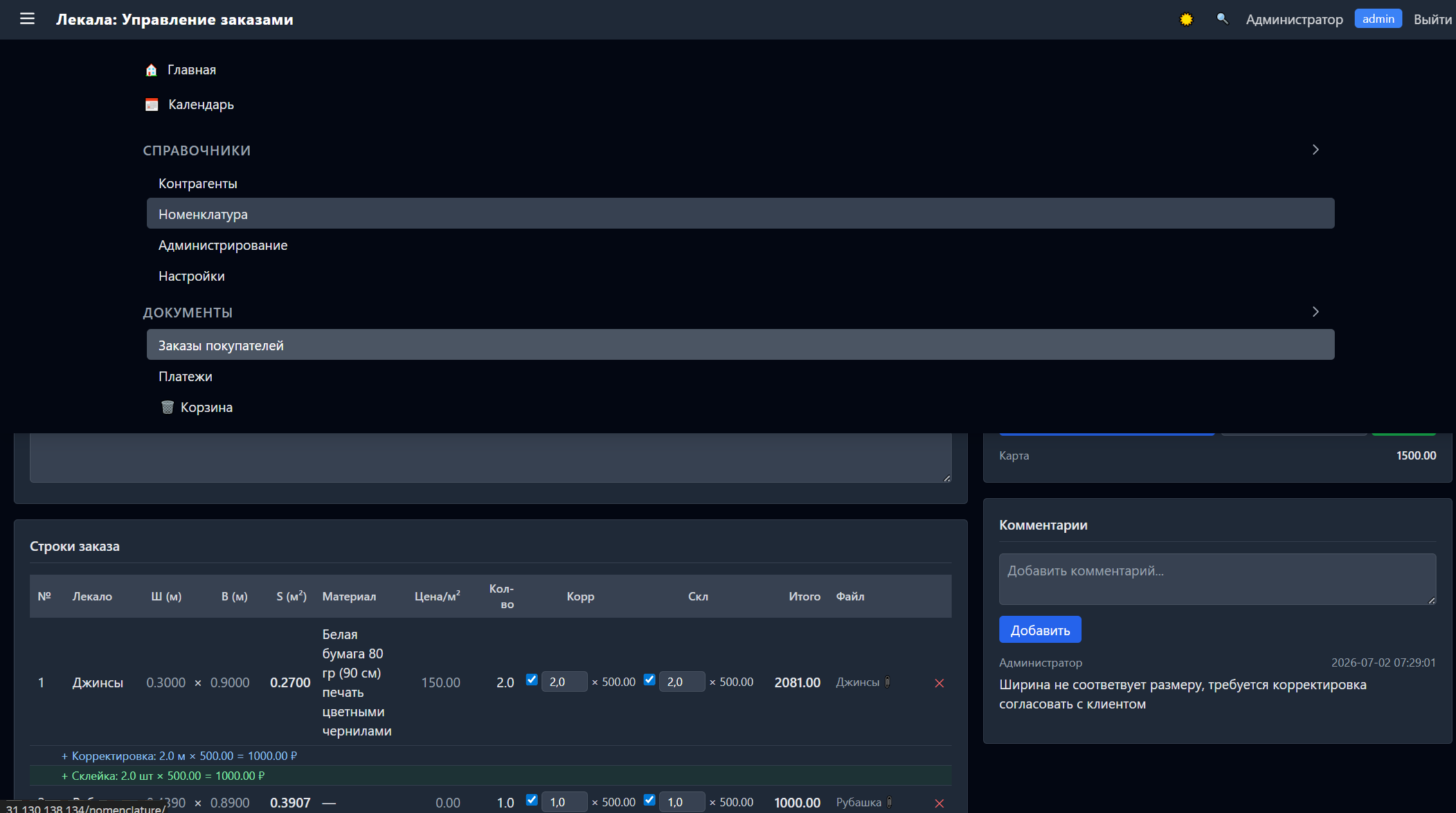1456x813 pixels.
Task: Open the Номенклатура menu item
Action: (x=741, y=214)
